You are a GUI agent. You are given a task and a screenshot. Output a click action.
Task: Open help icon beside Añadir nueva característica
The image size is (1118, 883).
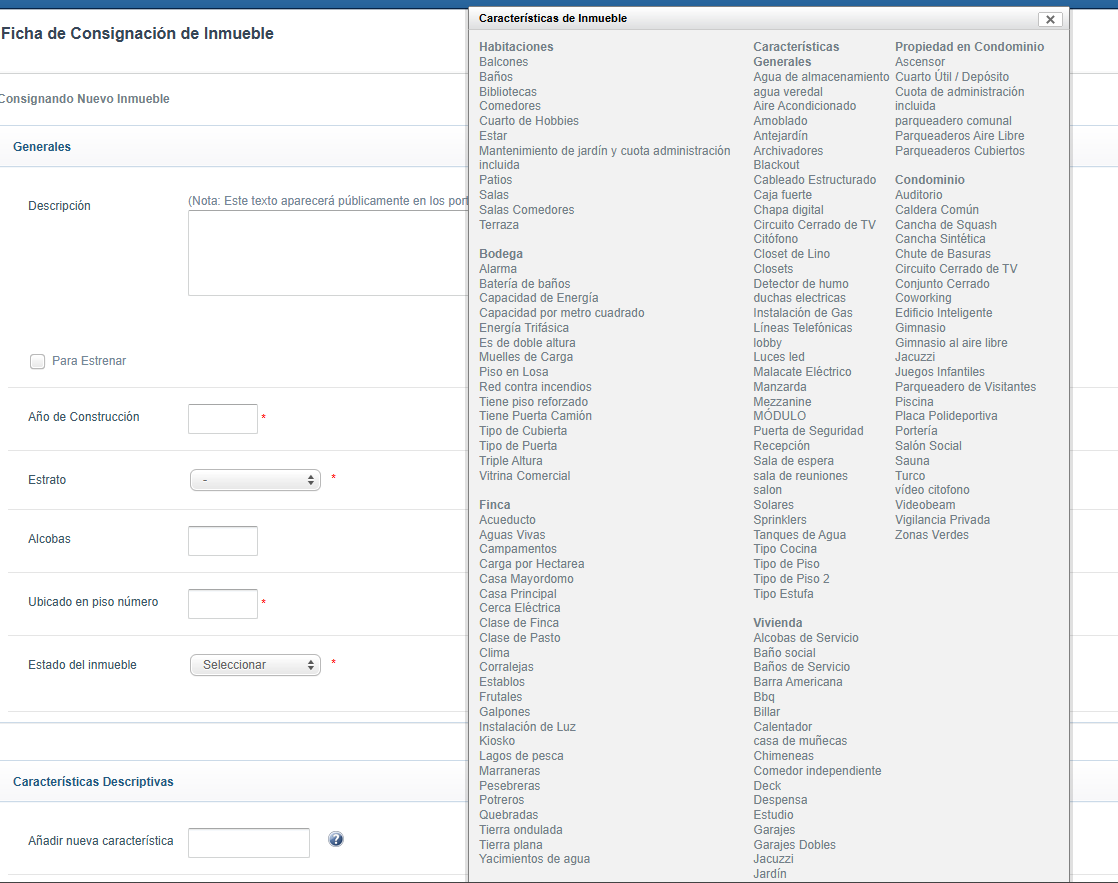(x=336, y=839)
